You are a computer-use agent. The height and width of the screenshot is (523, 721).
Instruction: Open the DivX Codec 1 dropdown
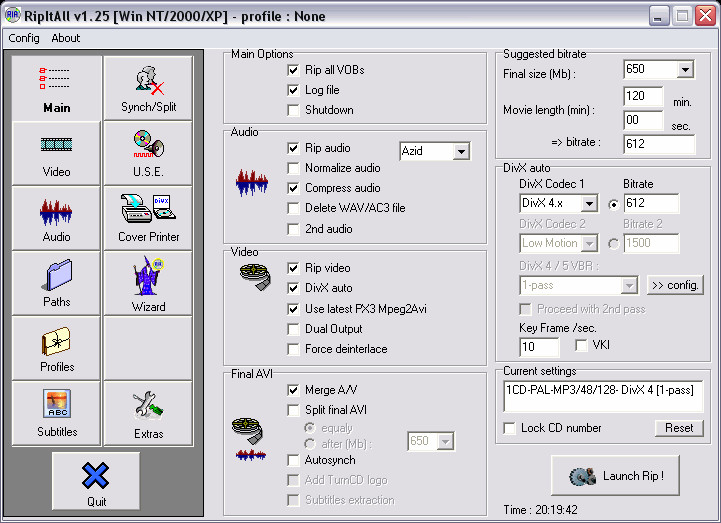click(x=589, y=203)
